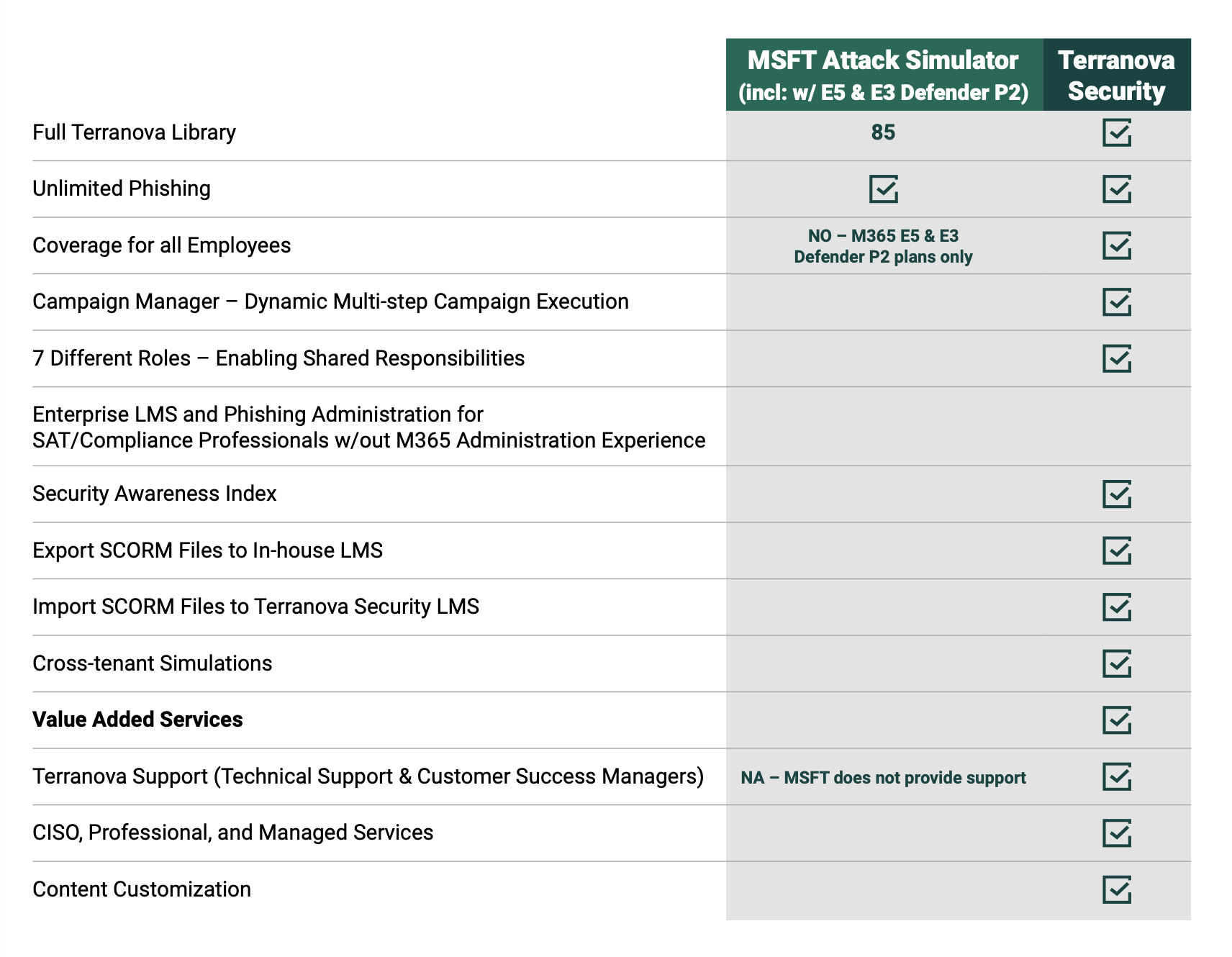Click the checkmark in Campaign Manager row

coord(1117,301)
